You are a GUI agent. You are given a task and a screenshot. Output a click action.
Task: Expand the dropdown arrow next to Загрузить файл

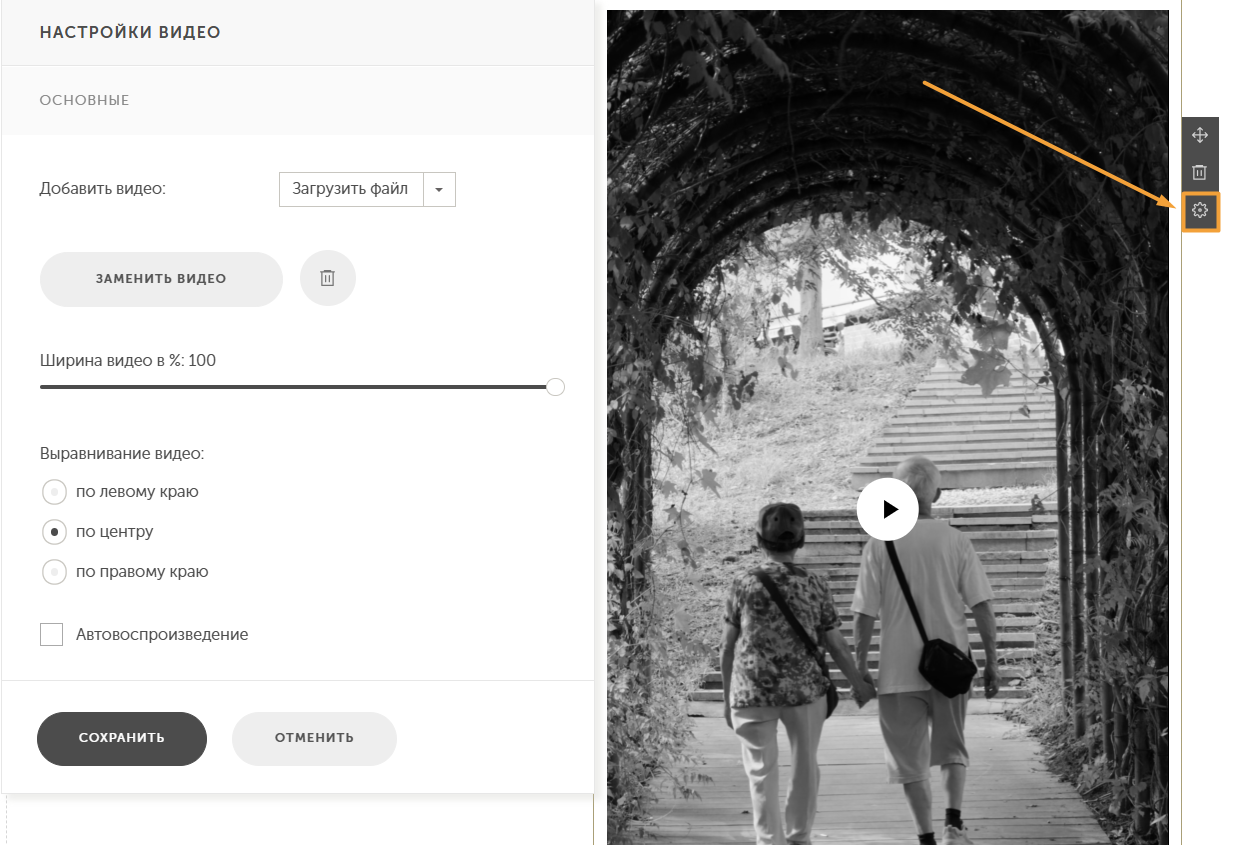click(440, 189)
